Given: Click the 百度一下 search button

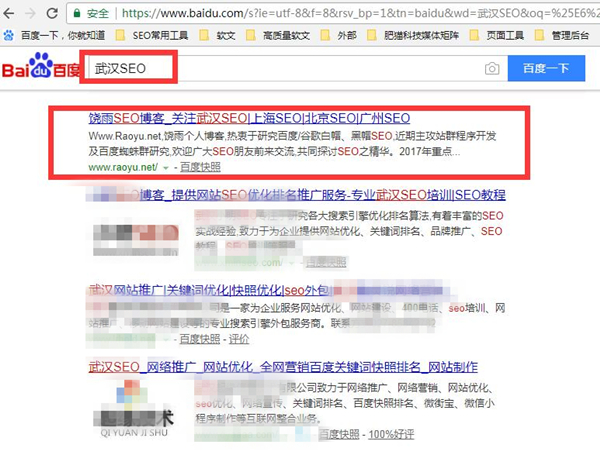Looking at the screenshot, I should point(546,68).
